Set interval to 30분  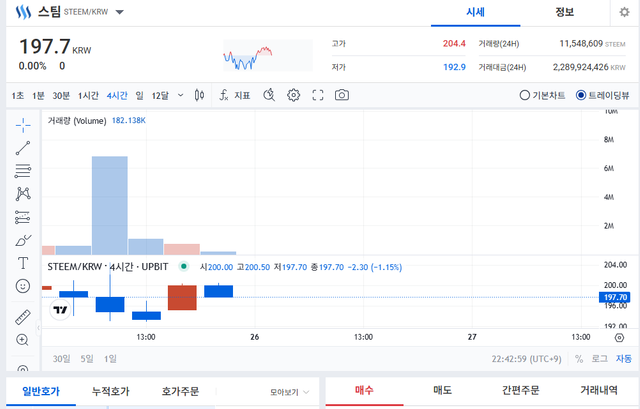point(61,96)
